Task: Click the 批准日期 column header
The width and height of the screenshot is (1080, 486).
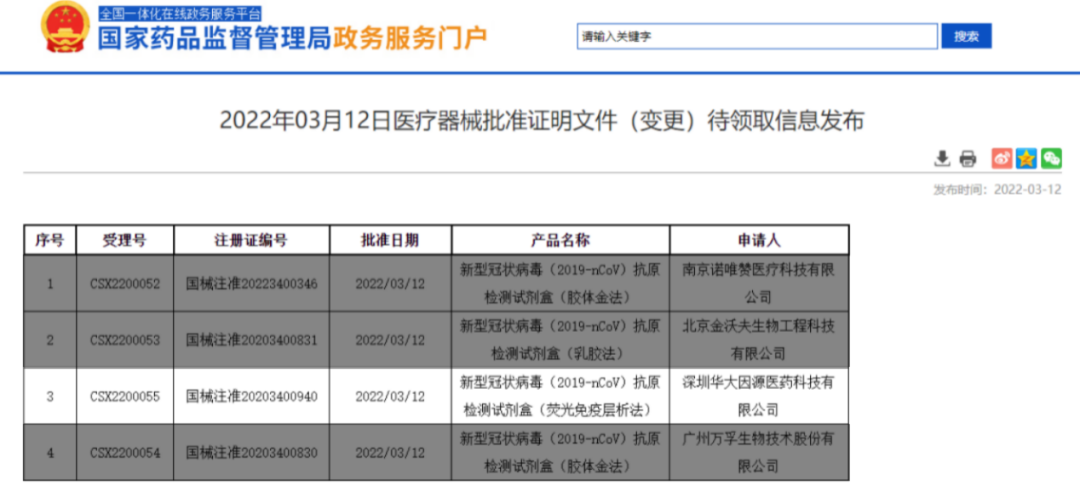Action: [390, 240]
